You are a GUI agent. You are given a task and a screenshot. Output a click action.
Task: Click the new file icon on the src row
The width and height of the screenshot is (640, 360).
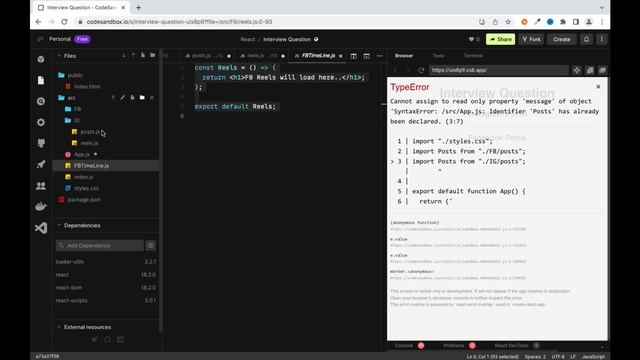click(x=132, y=98)
